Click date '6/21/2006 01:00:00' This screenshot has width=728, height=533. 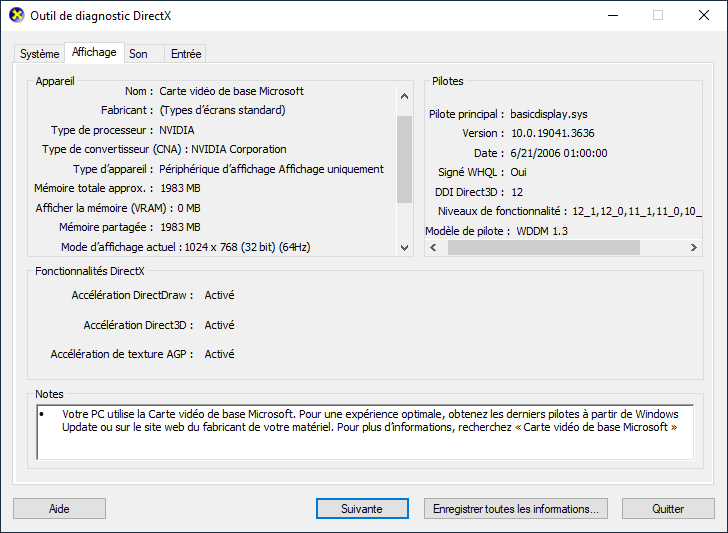click(559, 153)
